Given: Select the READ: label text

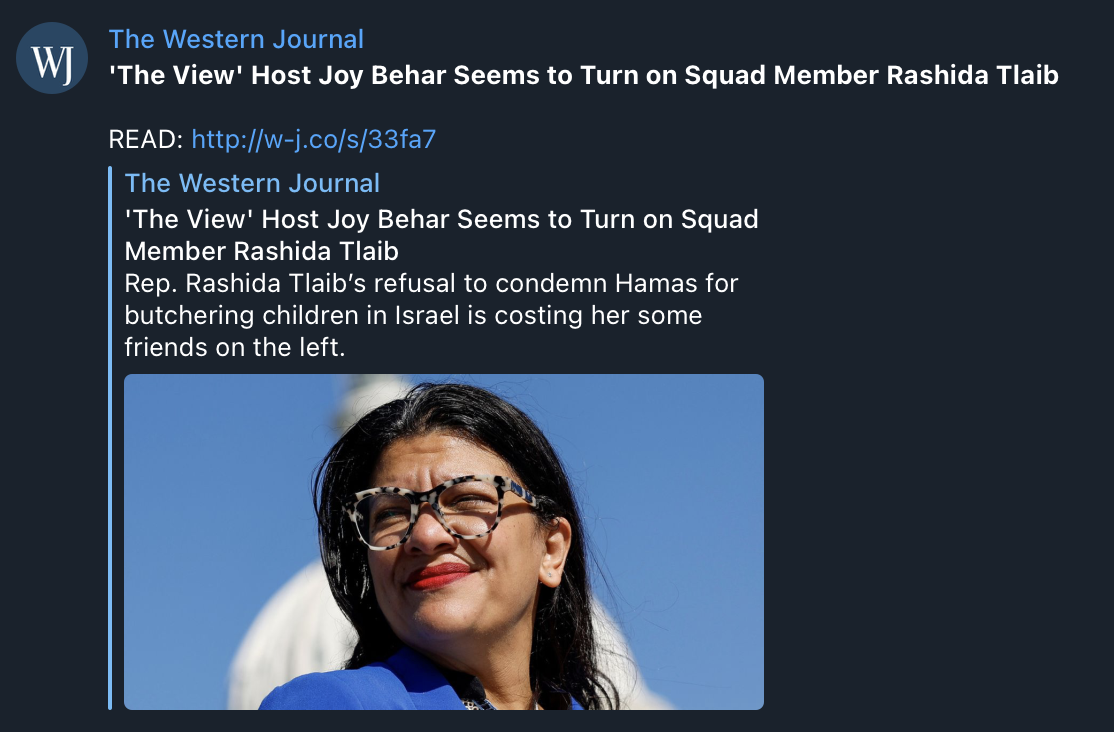Looking at the screenshot, I should click(x=146, y=139).
